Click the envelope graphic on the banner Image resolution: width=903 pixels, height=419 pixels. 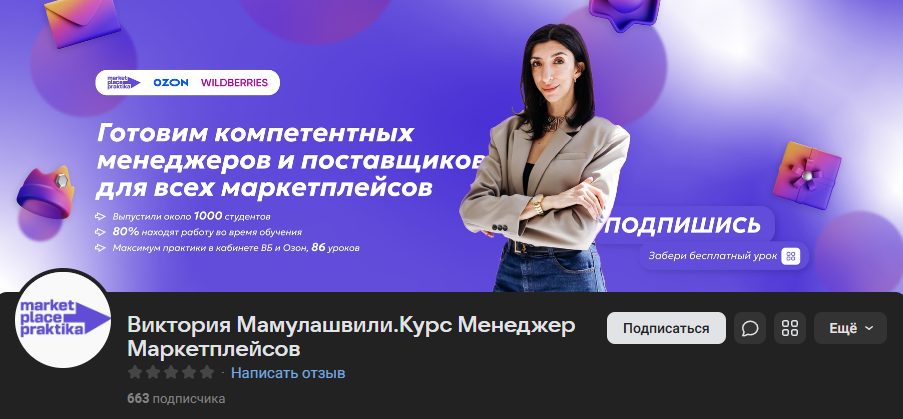tap(82, 20)
